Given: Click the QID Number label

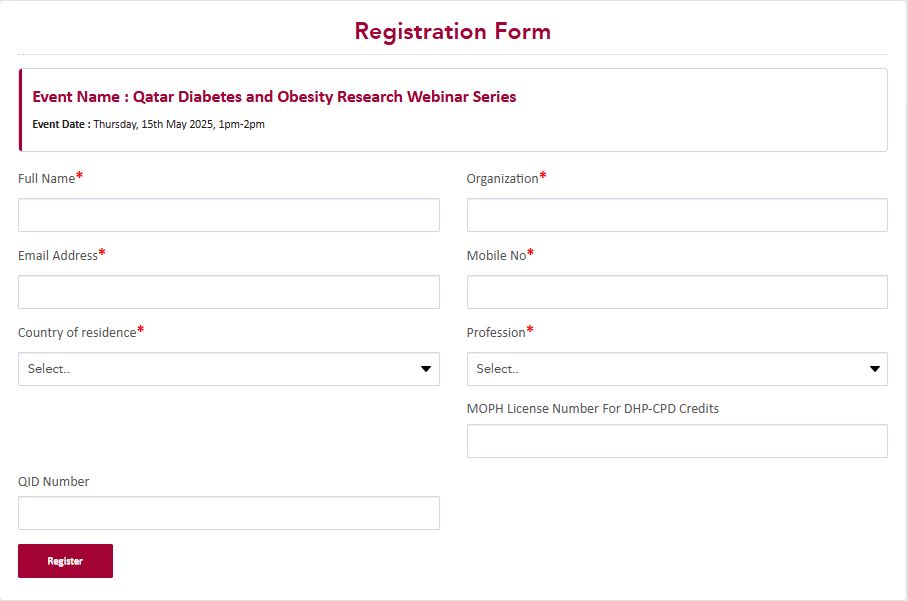Looking at the screenshot, I should pos(54,482).
